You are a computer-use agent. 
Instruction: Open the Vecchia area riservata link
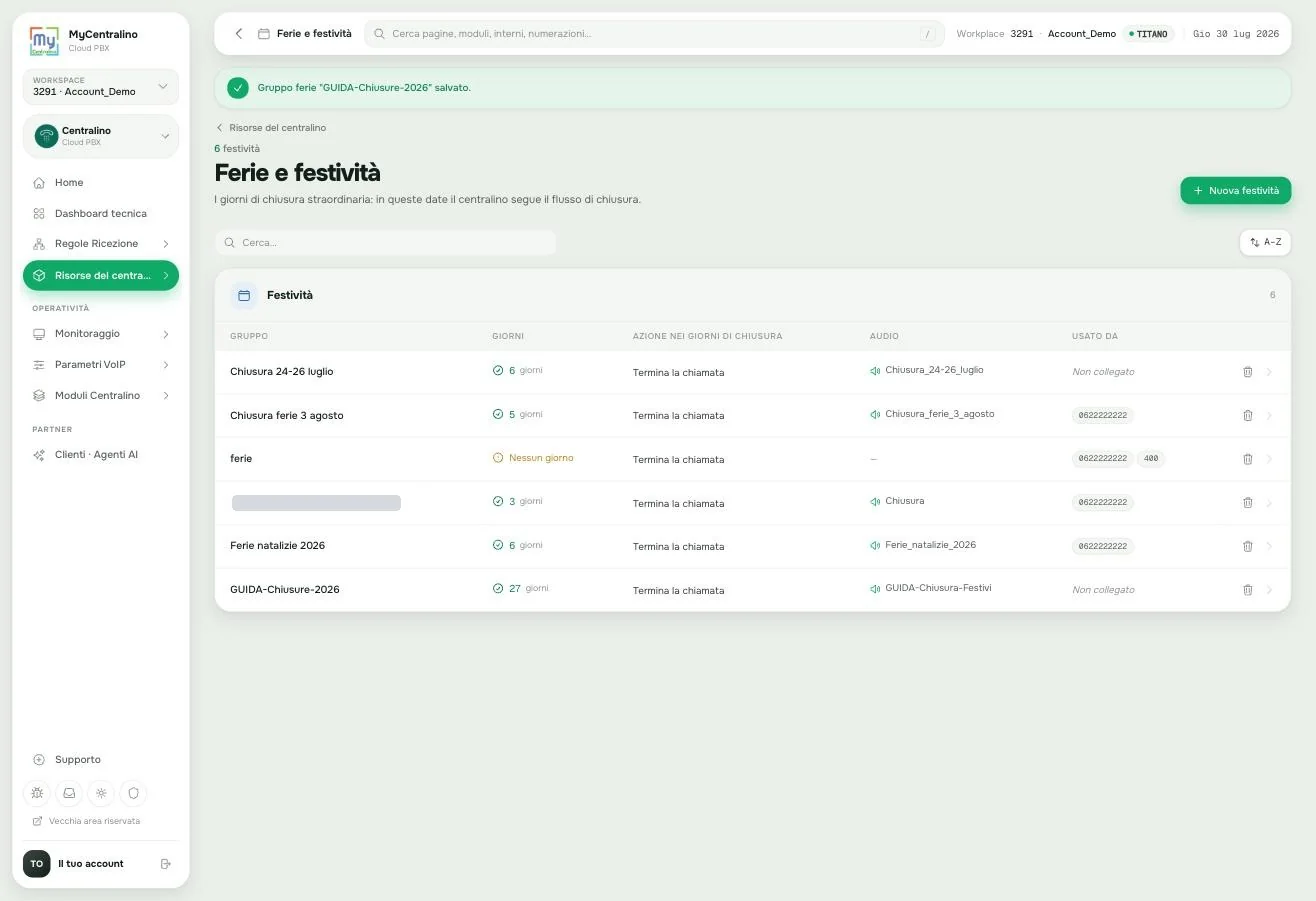(86, 821)
